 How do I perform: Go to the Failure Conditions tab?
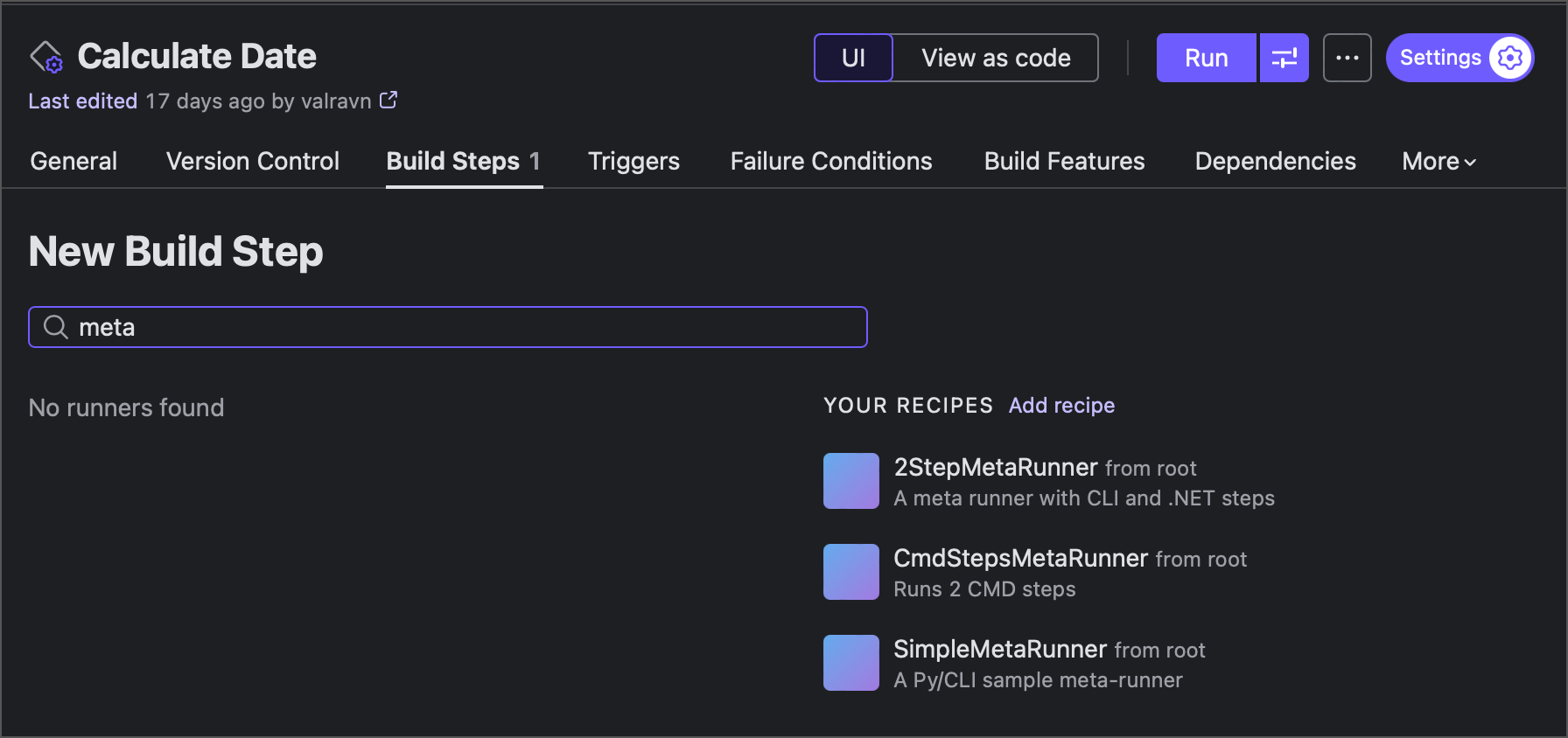tap(830, 161)
